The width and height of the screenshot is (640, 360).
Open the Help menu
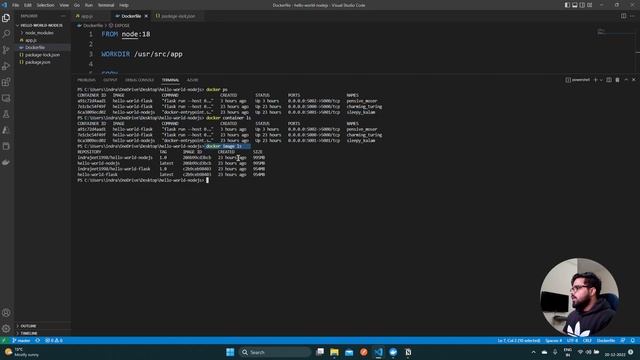tap(124, 5)
